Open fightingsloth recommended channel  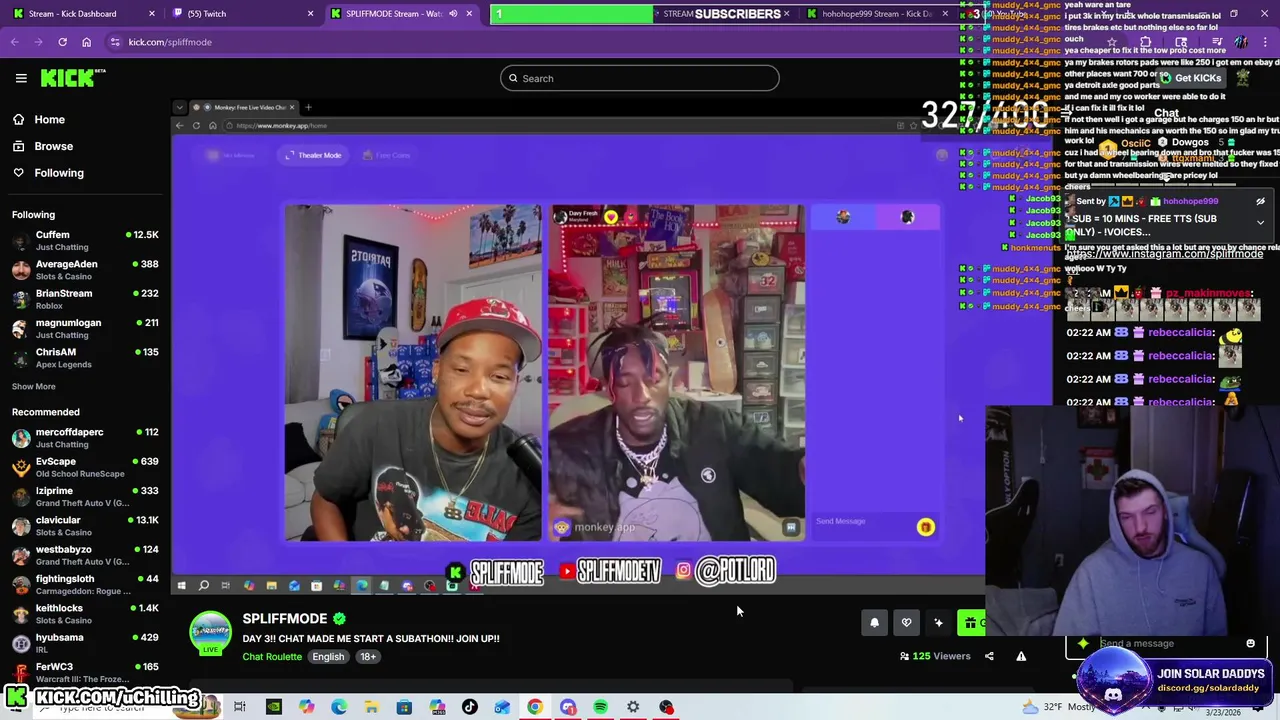click(x=85, y=584)
